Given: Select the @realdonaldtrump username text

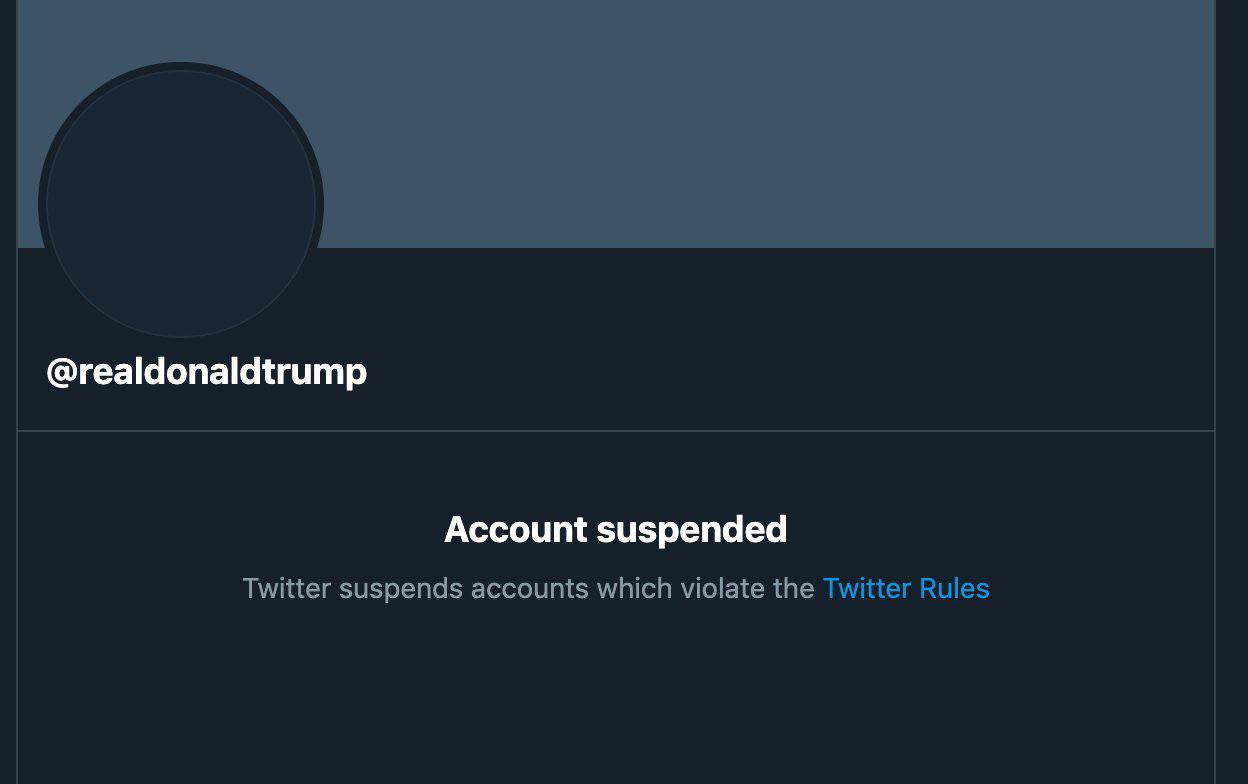Looking at the screenshot, I should coord(207,371).
